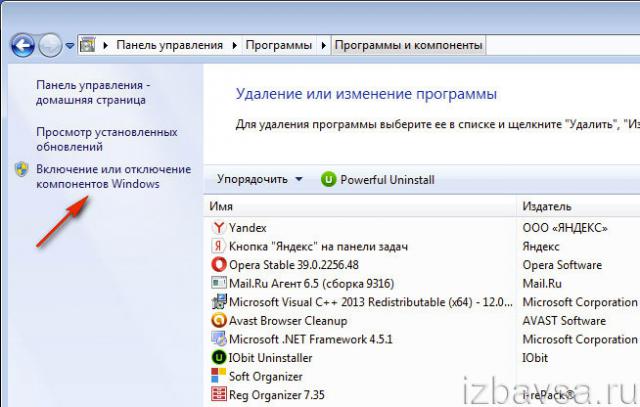Click publisher AVAST Software cell
This screenshot has width=640, height=407.
pos(564,321)
